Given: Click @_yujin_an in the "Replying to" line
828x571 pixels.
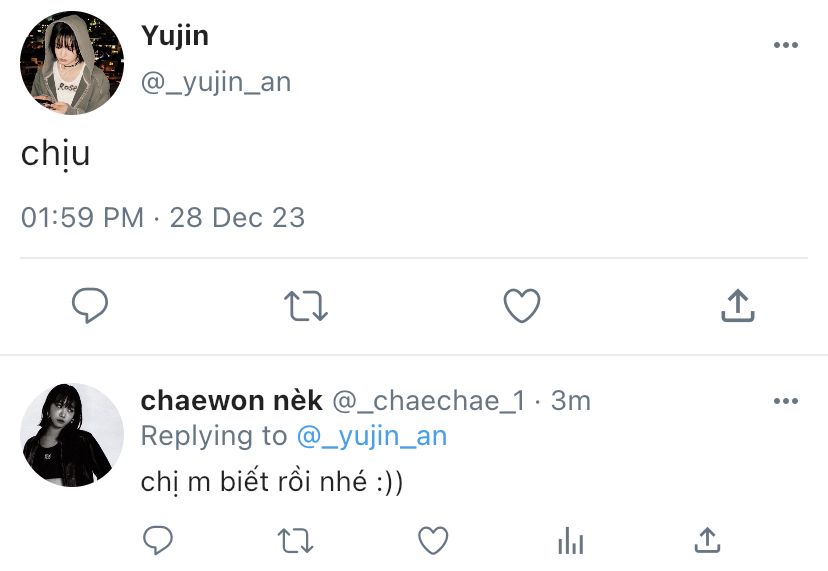Looking at the screenshot, I should click(x=372, y=436).
